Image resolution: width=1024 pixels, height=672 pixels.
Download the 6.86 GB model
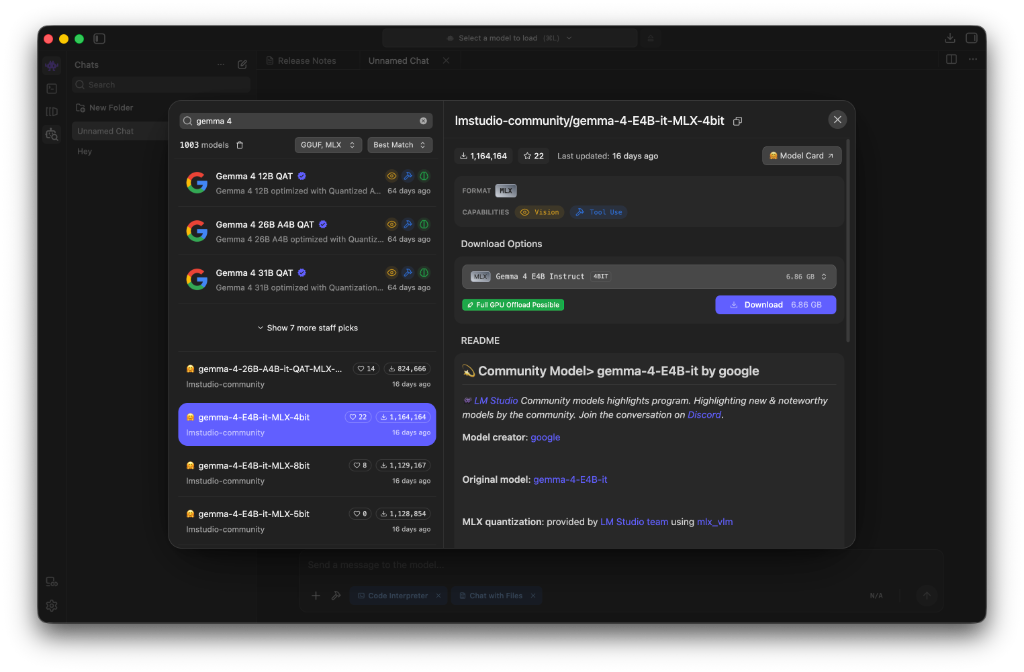pyautogui.click(x=775, y=305)
